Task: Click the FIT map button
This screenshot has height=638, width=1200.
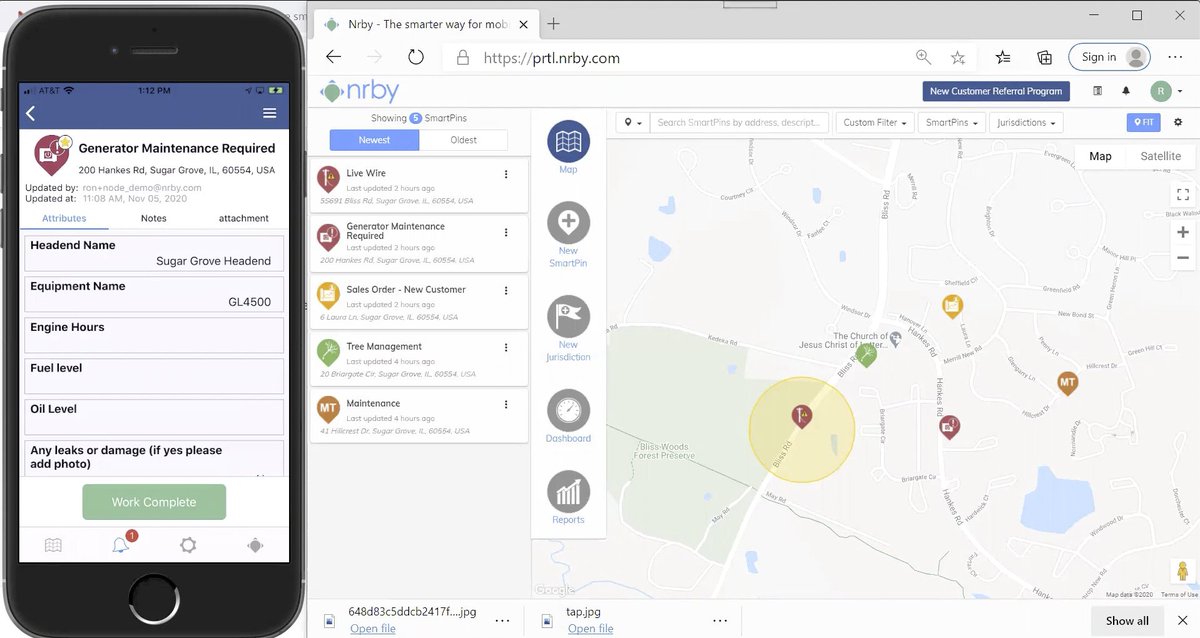Action: 1143,122
